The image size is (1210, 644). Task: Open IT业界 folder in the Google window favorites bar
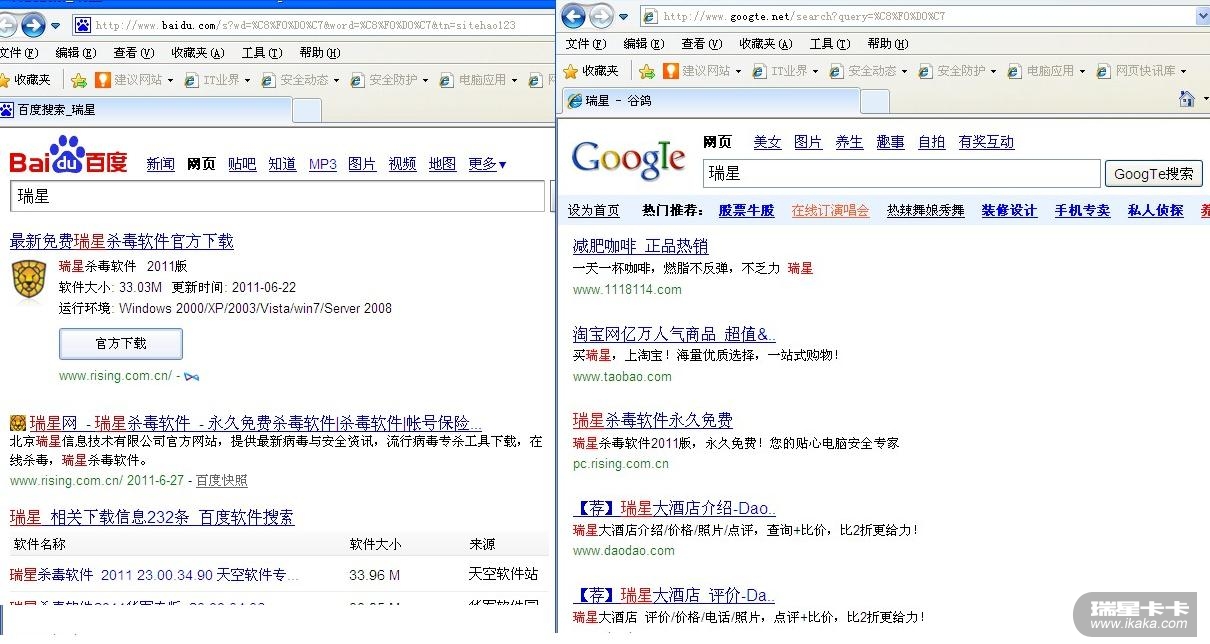click(x=786, y=71)
